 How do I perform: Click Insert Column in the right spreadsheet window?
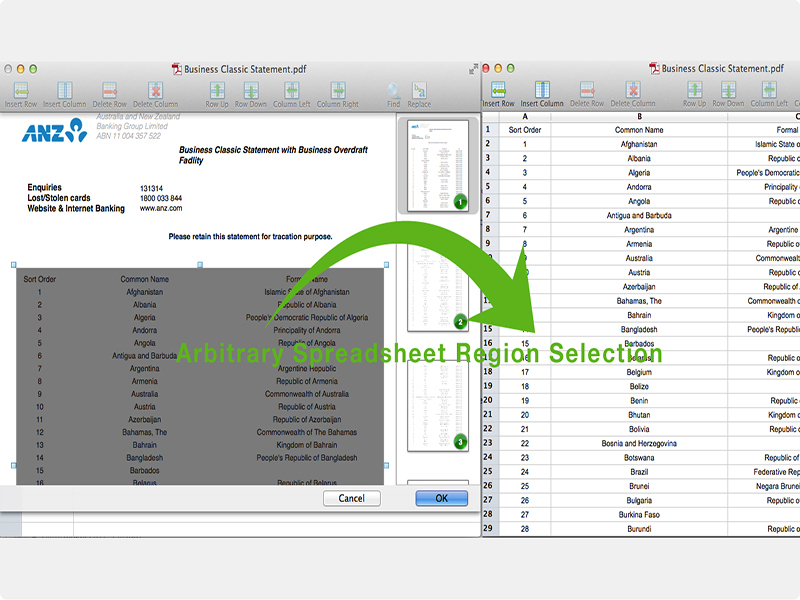pyautogui.click(x=542, y=94)
